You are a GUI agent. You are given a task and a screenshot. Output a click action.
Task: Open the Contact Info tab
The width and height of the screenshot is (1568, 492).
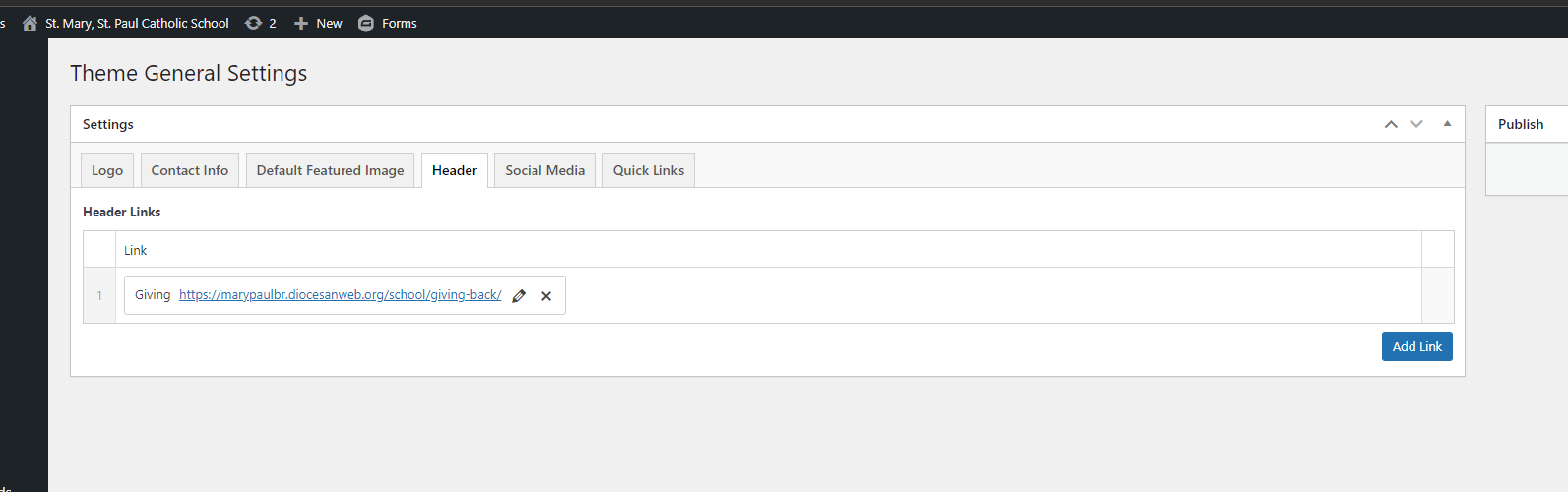tap(189, 170)
